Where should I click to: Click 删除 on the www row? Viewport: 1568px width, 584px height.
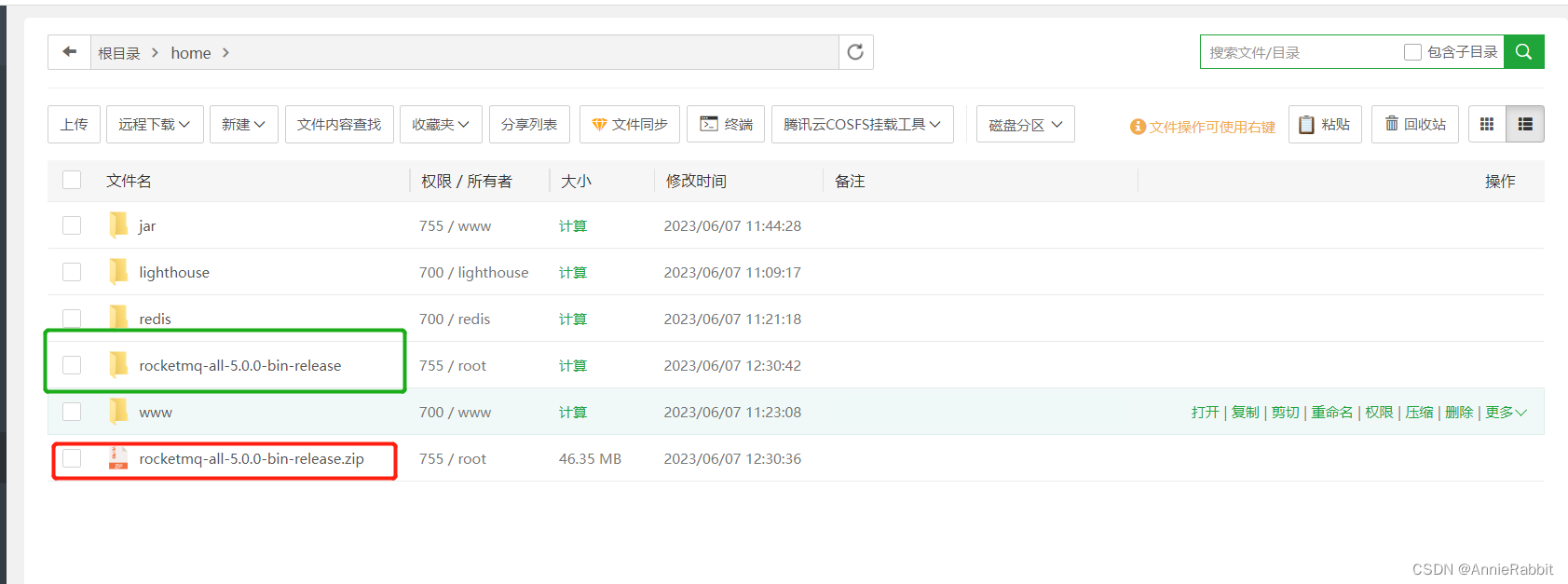coord(1459,412)
